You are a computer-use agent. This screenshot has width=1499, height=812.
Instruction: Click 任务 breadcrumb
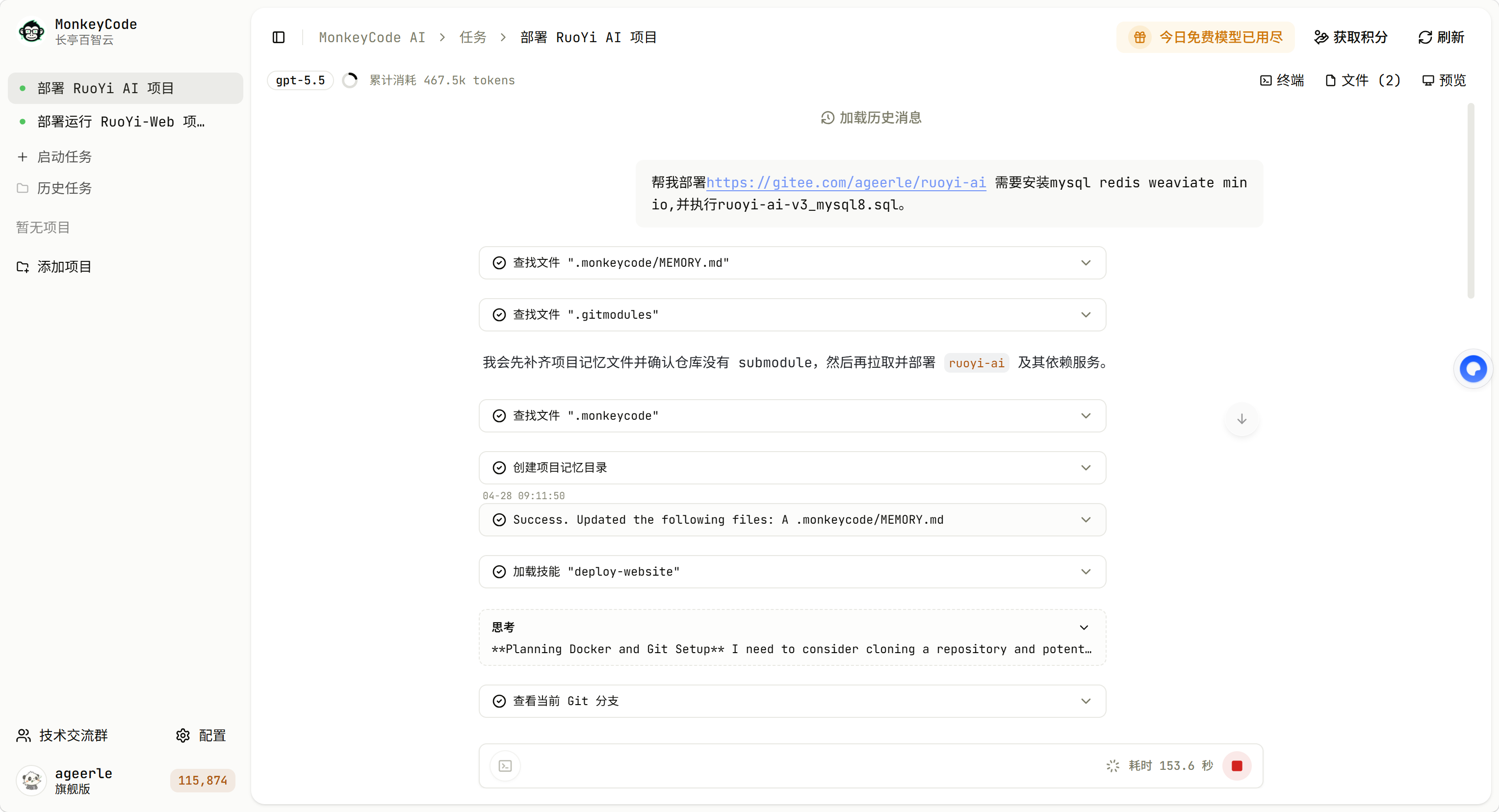pyautogui.click(x=472, y=37)
